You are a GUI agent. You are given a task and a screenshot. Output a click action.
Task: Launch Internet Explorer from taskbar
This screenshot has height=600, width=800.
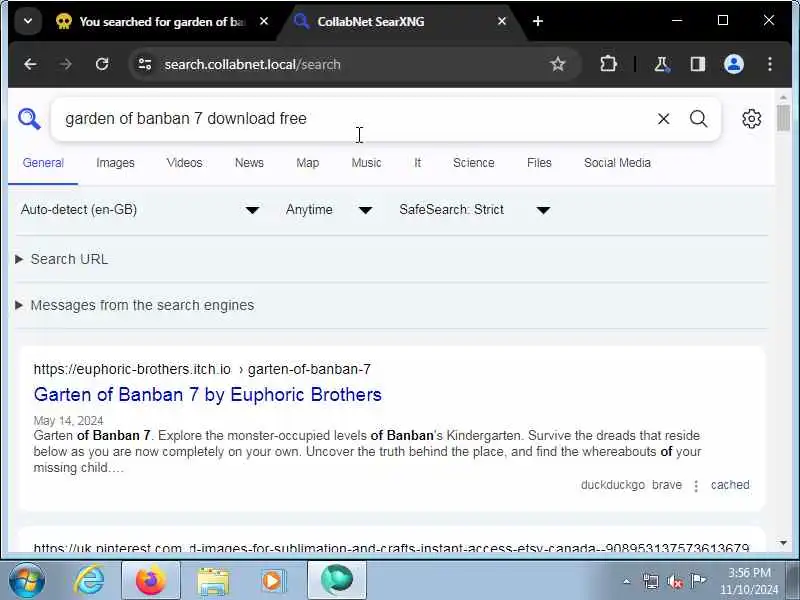89,580
